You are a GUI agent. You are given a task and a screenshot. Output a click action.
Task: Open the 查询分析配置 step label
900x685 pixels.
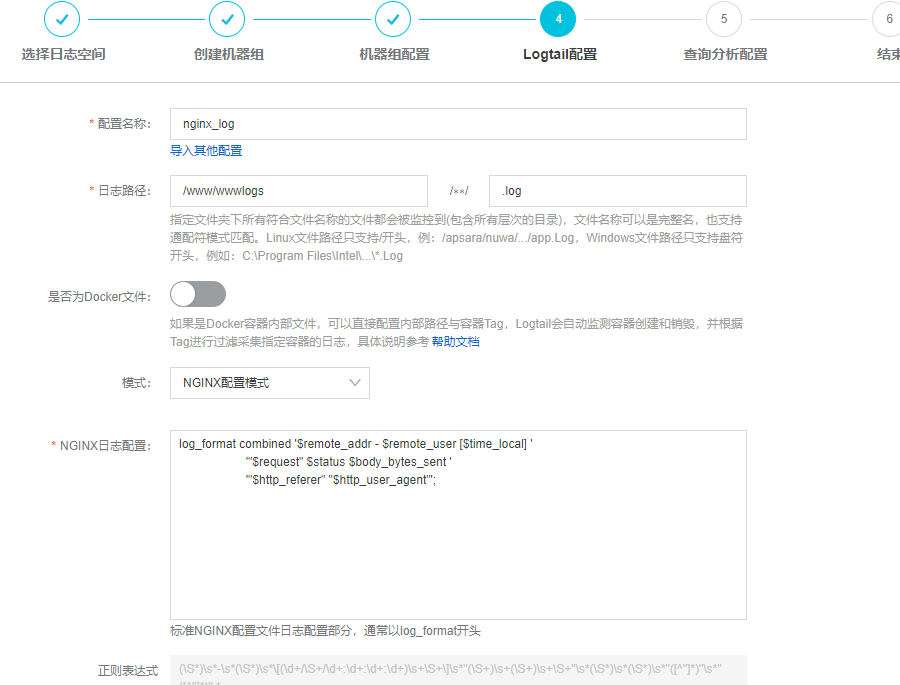(x=725, y=54)
